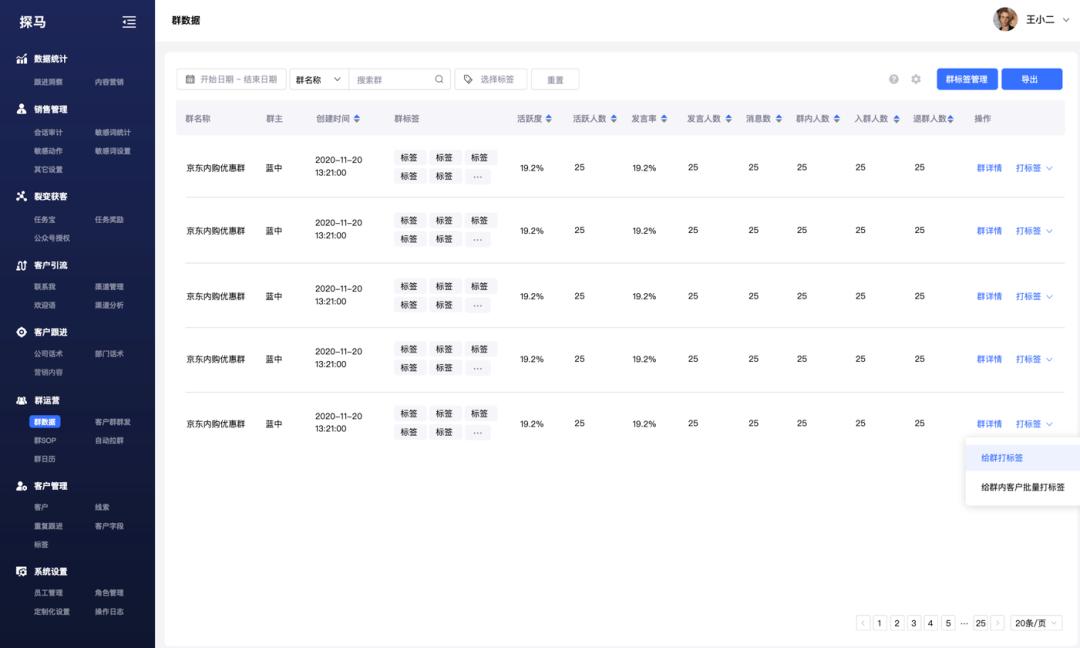Open table settings gear icon
Image resolution: width=1080 pixels, height=648 pixels.
(916, 79)
